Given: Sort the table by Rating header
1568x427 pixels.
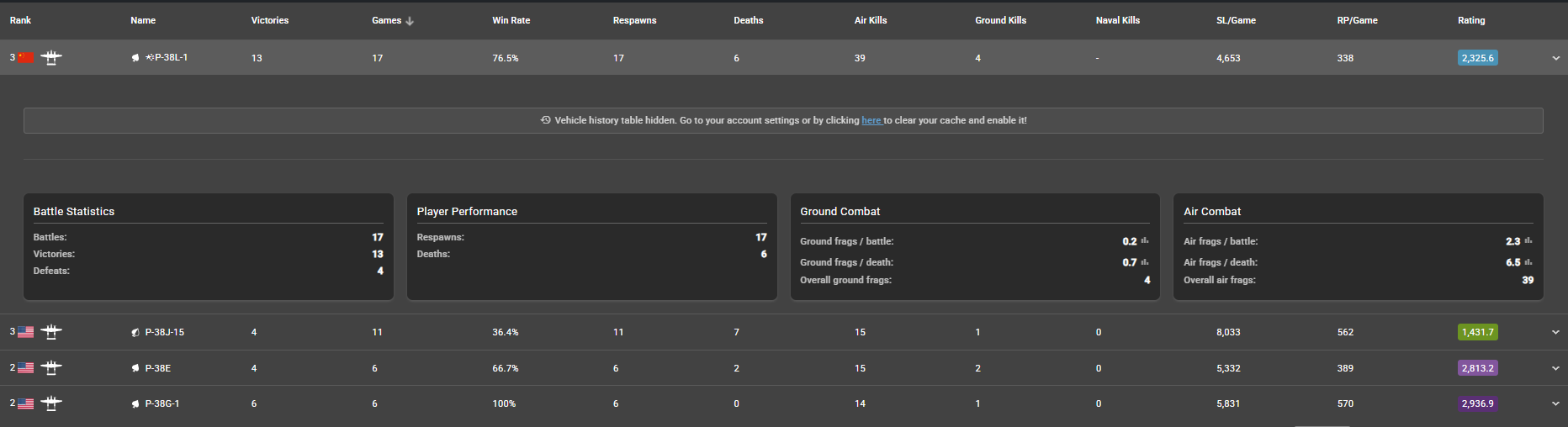Looking at the screenshot, I should [x=1470, y=20].
